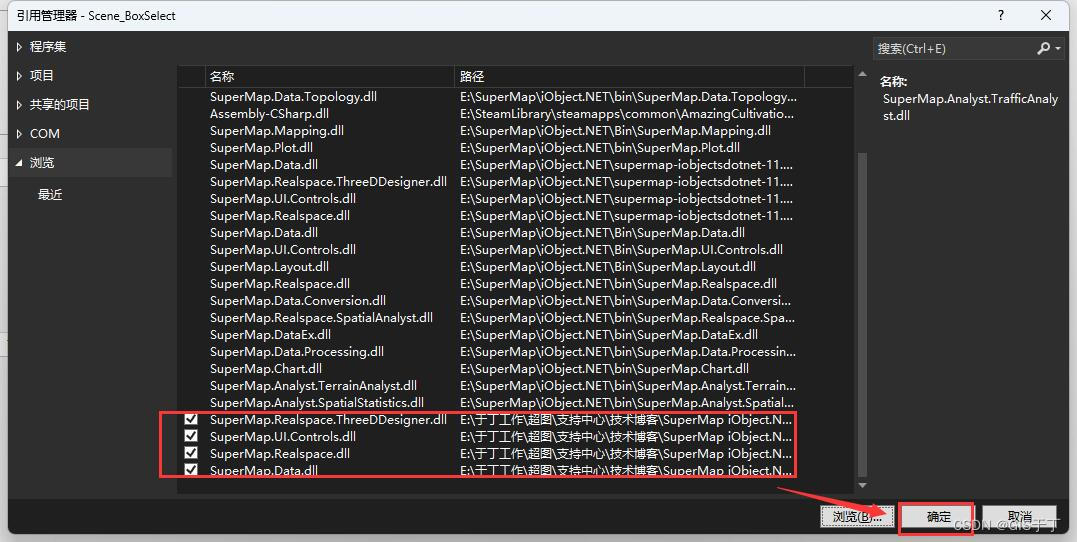
Task: Click the Bin\SuperMap.Layout.dll path cell
Action: point(608,267)
